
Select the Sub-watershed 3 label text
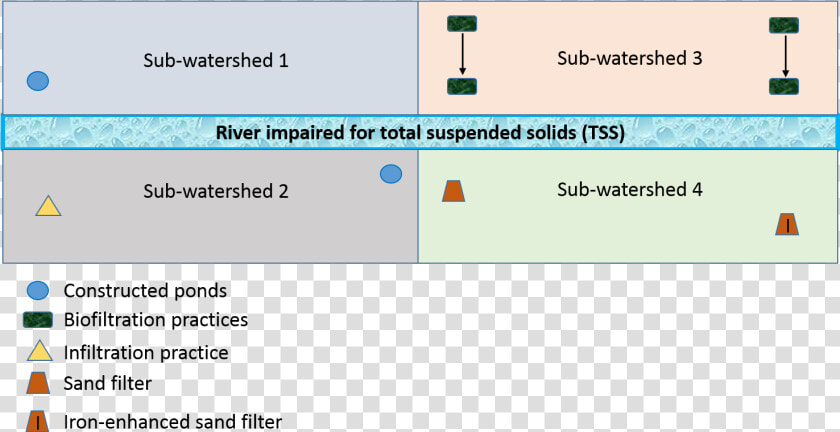coord(629,58)
